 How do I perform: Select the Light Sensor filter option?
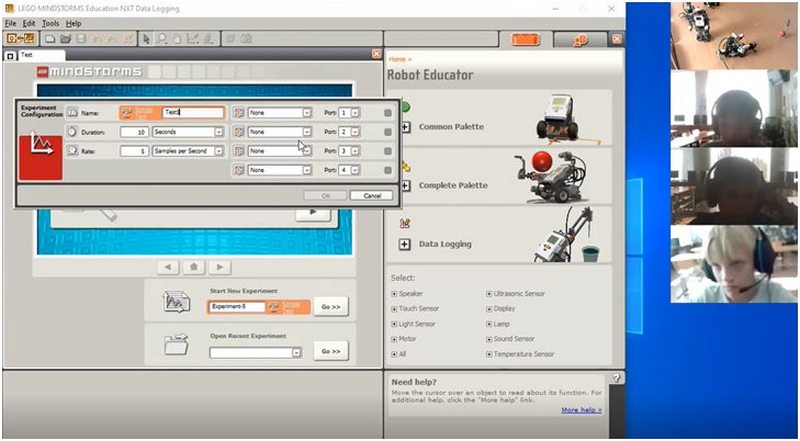413,324
